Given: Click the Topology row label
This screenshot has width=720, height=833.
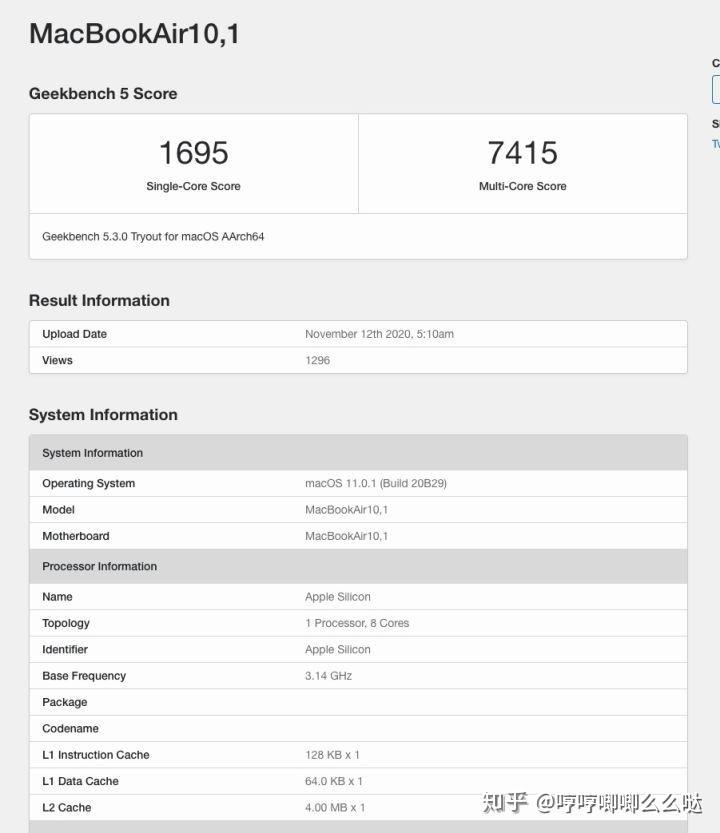Looking at the screenshot, I should point(66,623).
